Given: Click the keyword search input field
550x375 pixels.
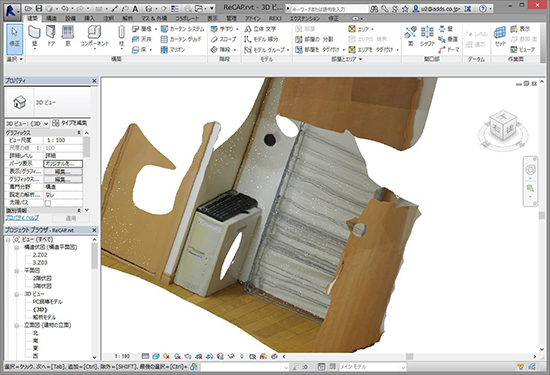Looking at the screenshot, I should tap(329, 9).
